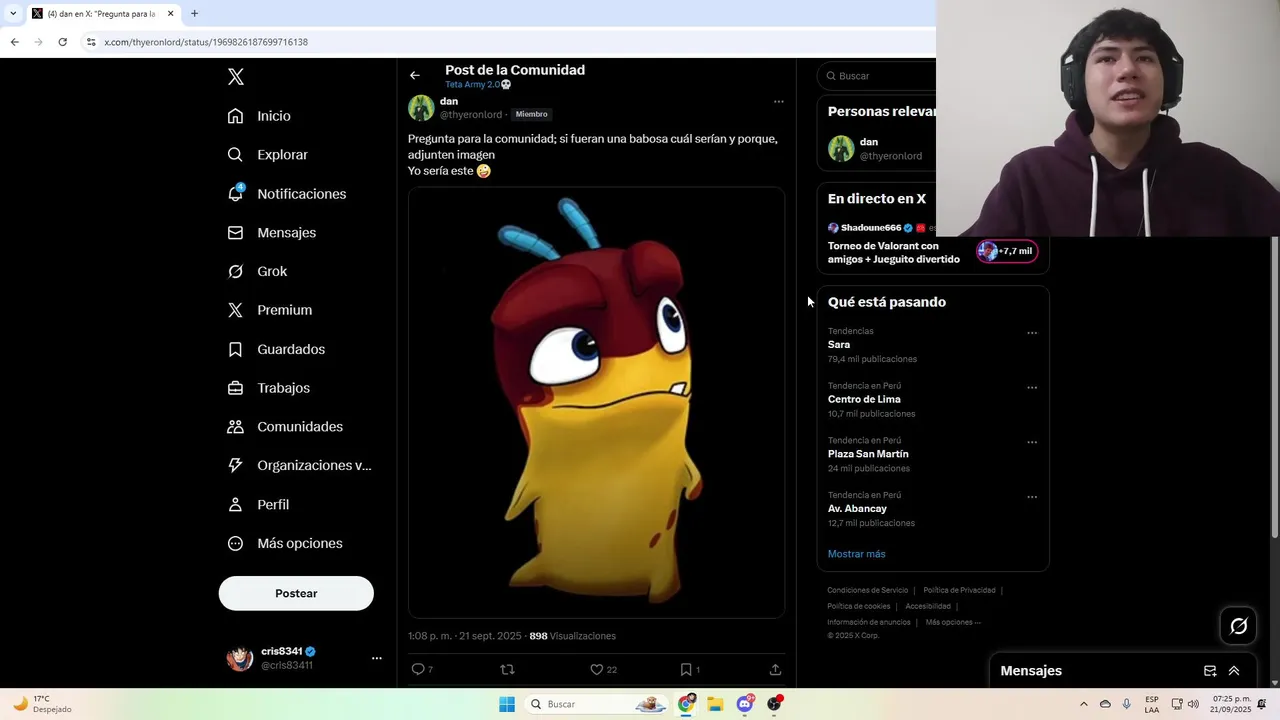
Task: Click taskbar Buscar search box
Action: tap(597, 704)
